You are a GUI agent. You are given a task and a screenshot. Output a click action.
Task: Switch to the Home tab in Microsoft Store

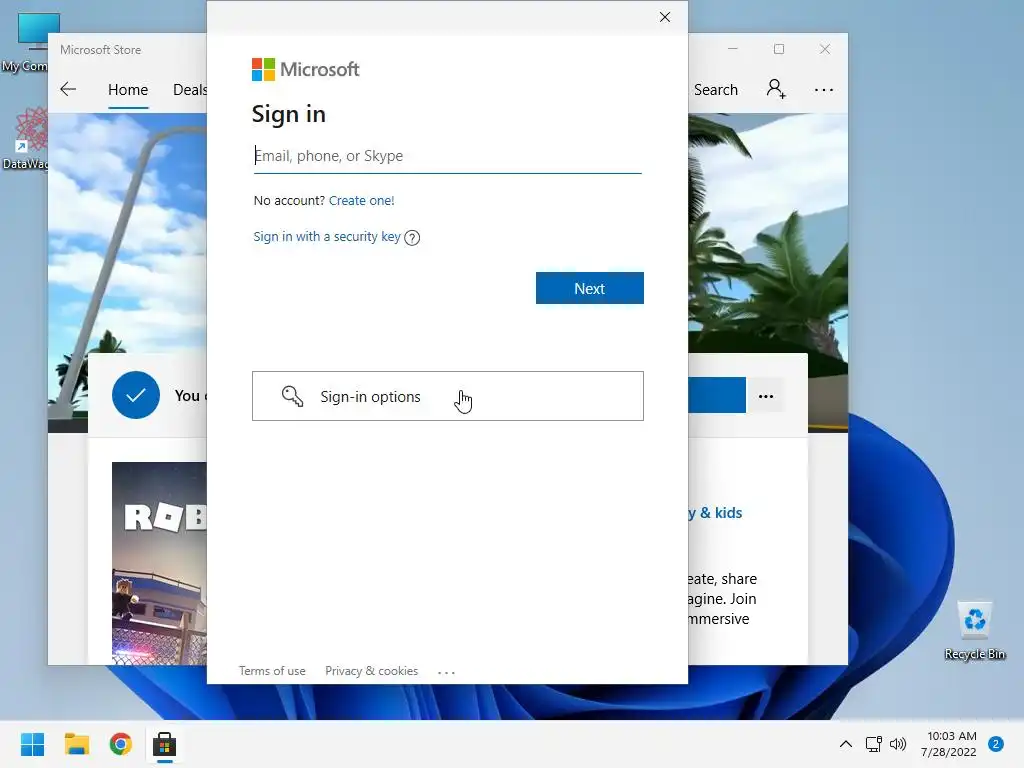[x=128, y=90]
